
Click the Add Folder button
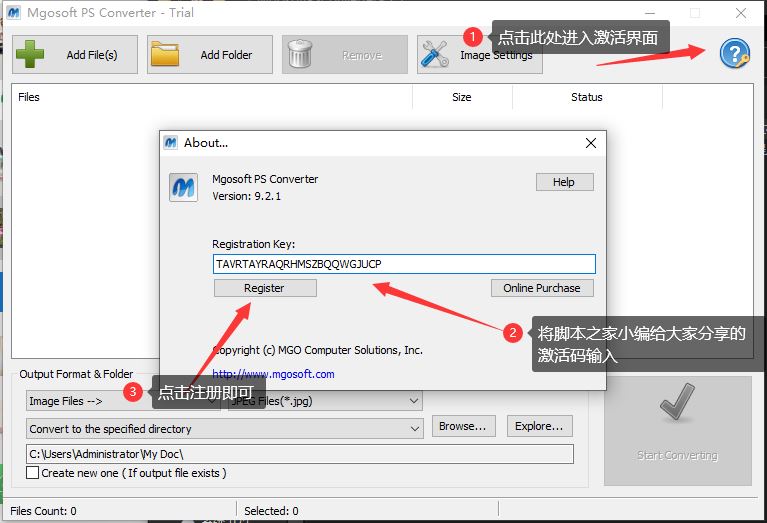click(210, 54)
